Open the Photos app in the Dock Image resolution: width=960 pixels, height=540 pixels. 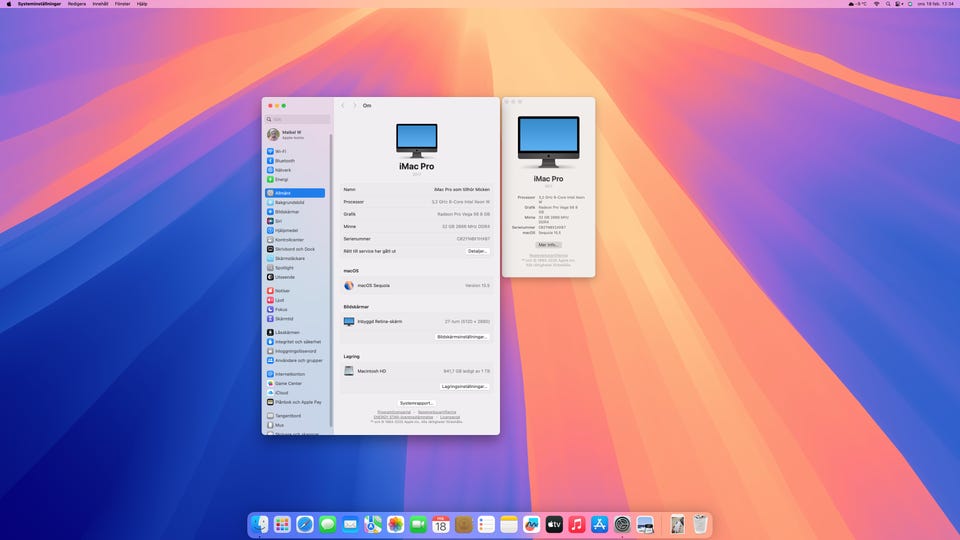[396, 524]
